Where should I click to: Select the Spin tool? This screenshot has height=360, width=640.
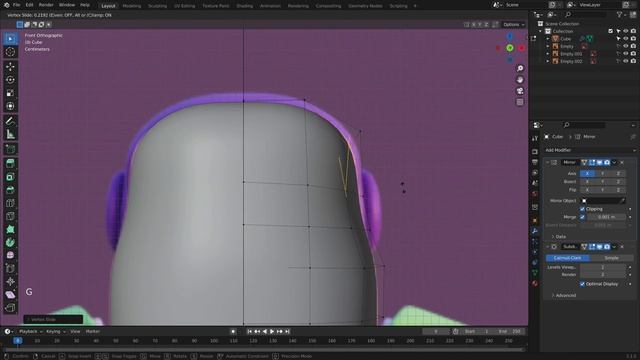[10, 242]
